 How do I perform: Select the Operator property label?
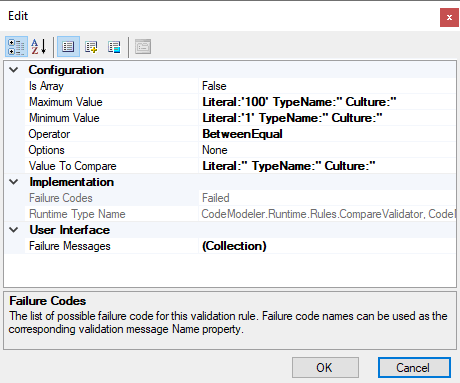tap(49, 134)
